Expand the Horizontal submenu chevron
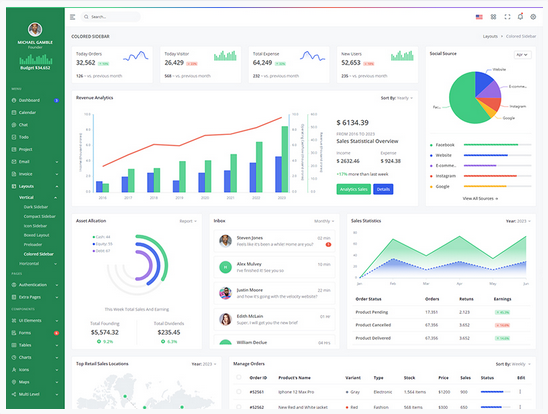548x414 pixels. pyautogui.click(x=55, y=264)
